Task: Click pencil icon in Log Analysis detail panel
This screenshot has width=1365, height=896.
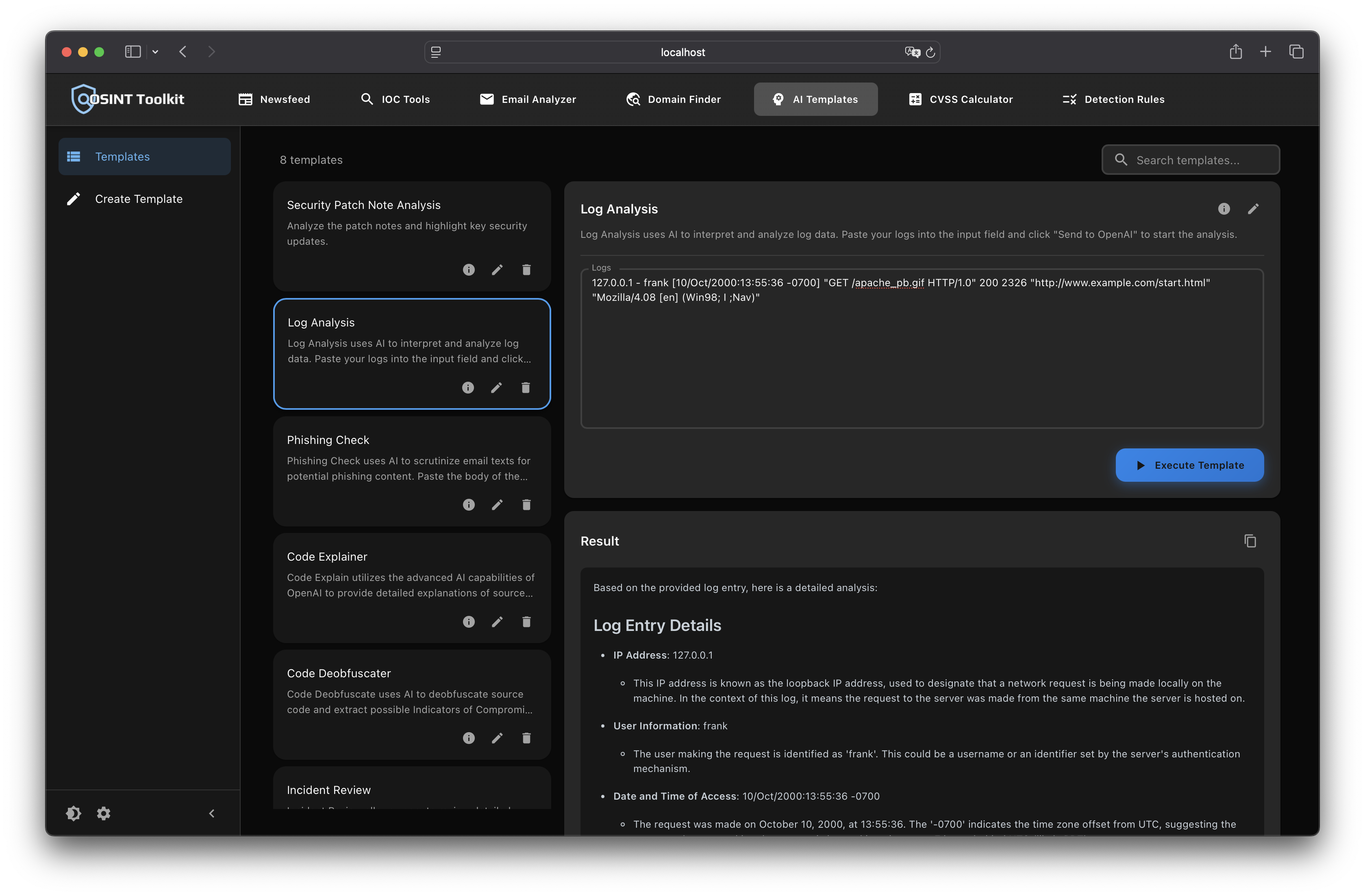Action: pyautogui.click(x=1252, y=209)
